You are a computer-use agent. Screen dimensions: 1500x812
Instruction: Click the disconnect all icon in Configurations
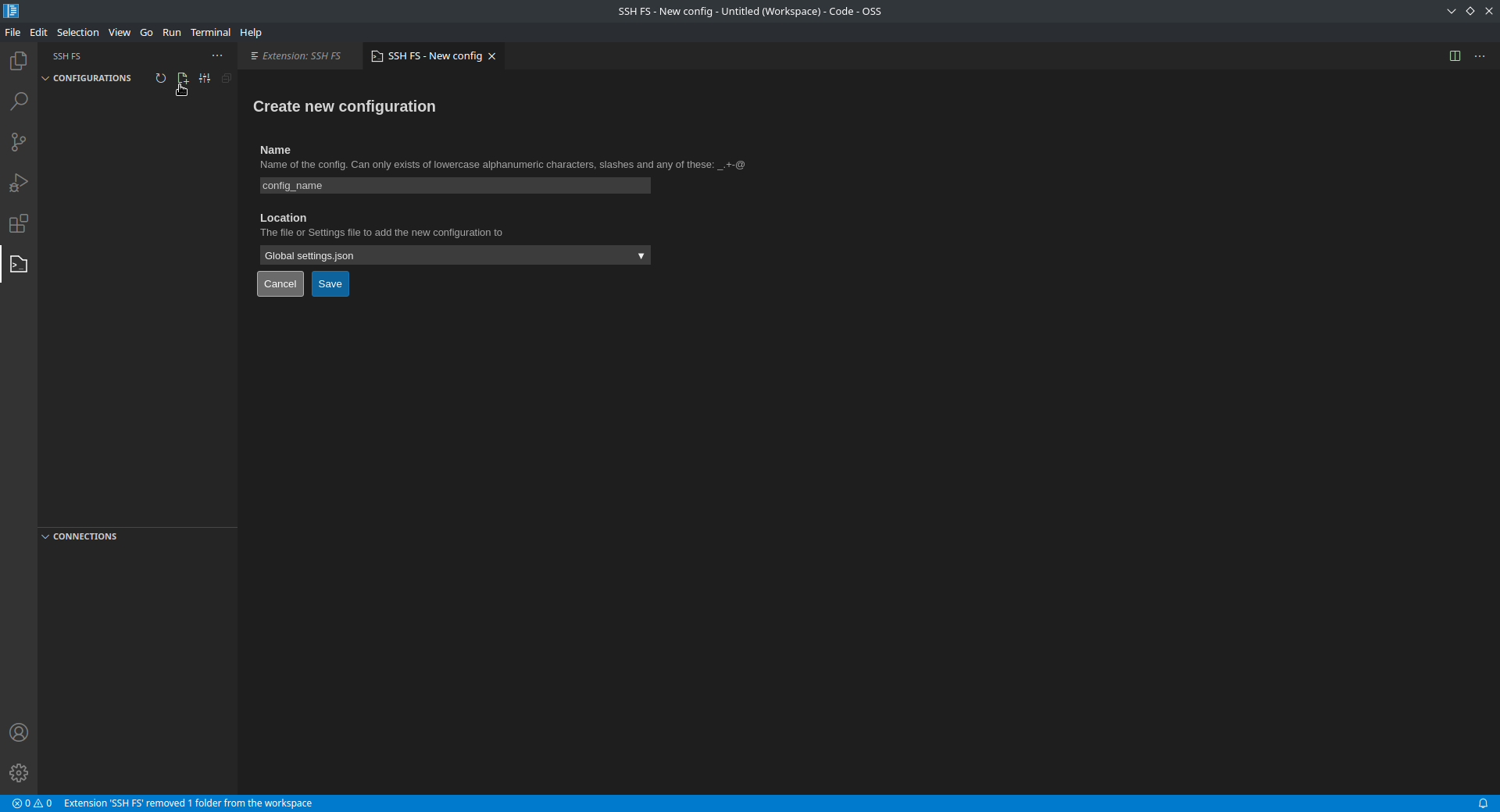(227, 78)
